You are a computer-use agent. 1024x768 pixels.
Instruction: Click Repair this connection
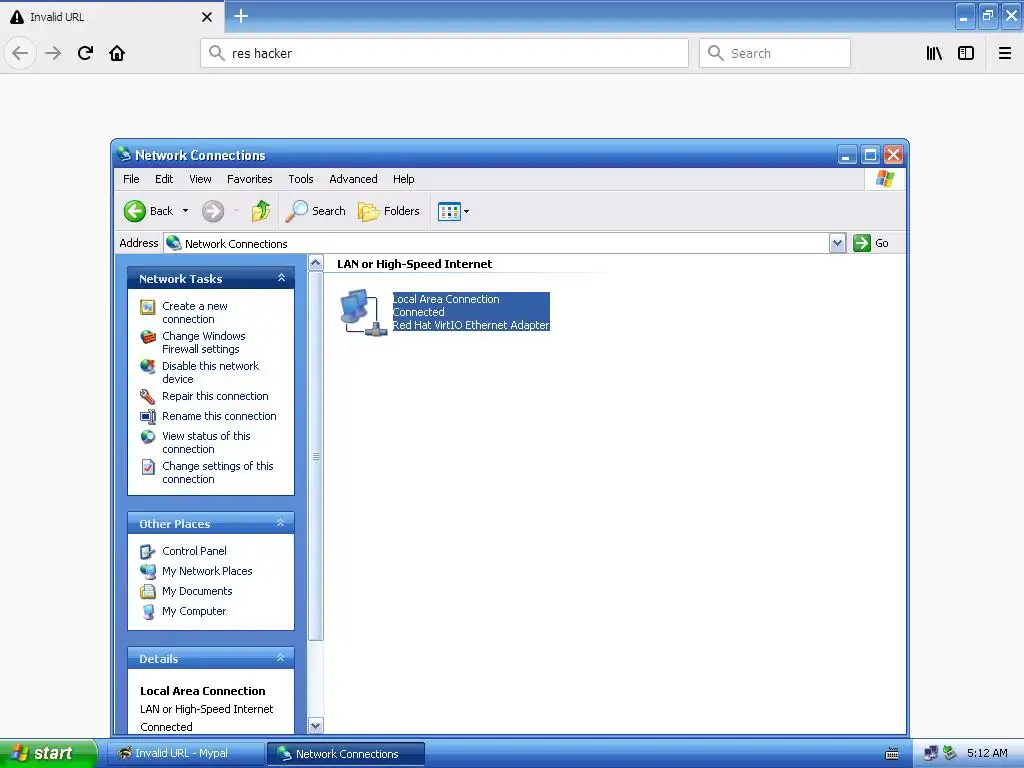(x=215, y=396)
